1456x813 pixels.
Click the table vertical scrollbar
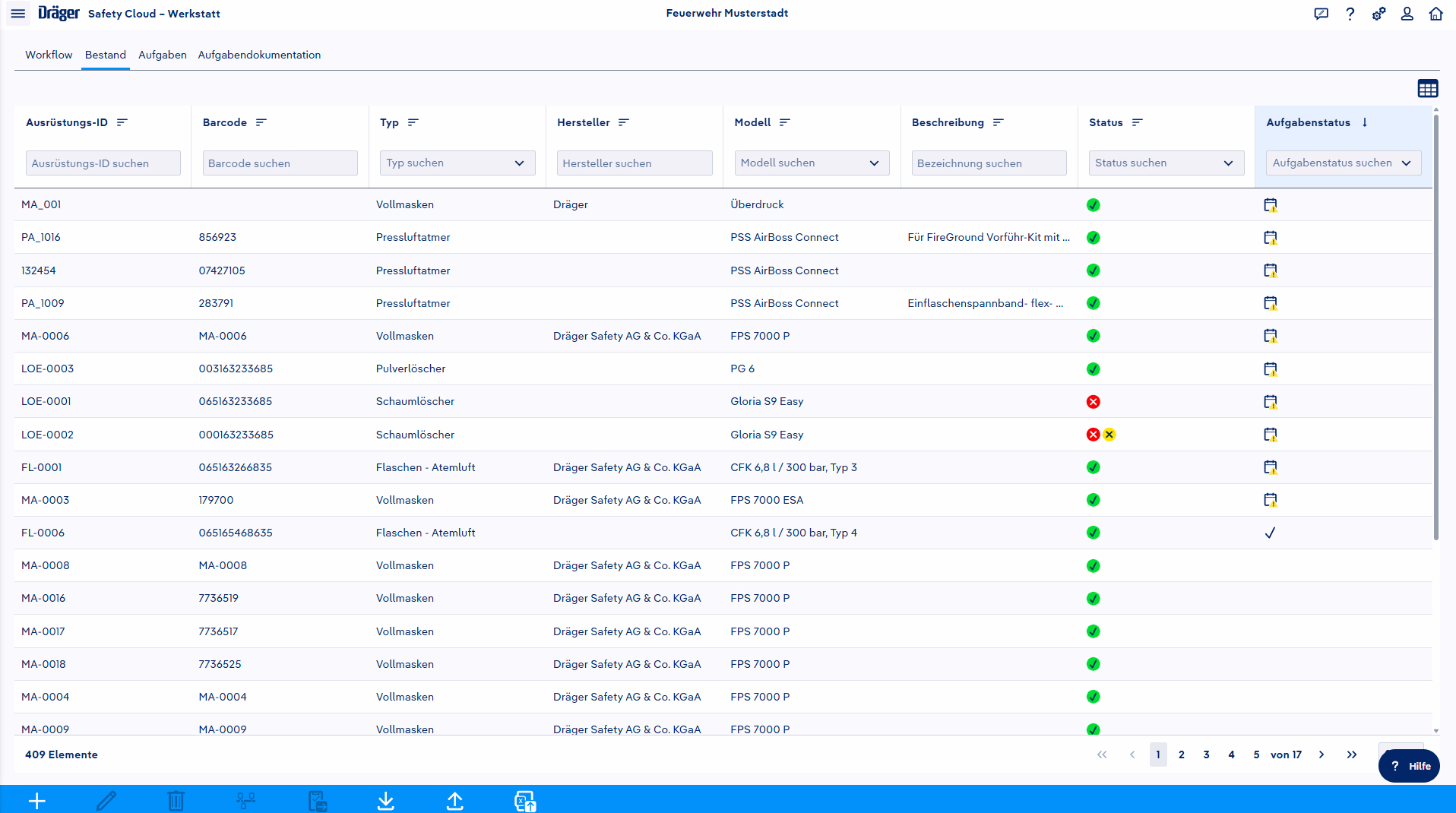click(x=1436, y=327)
